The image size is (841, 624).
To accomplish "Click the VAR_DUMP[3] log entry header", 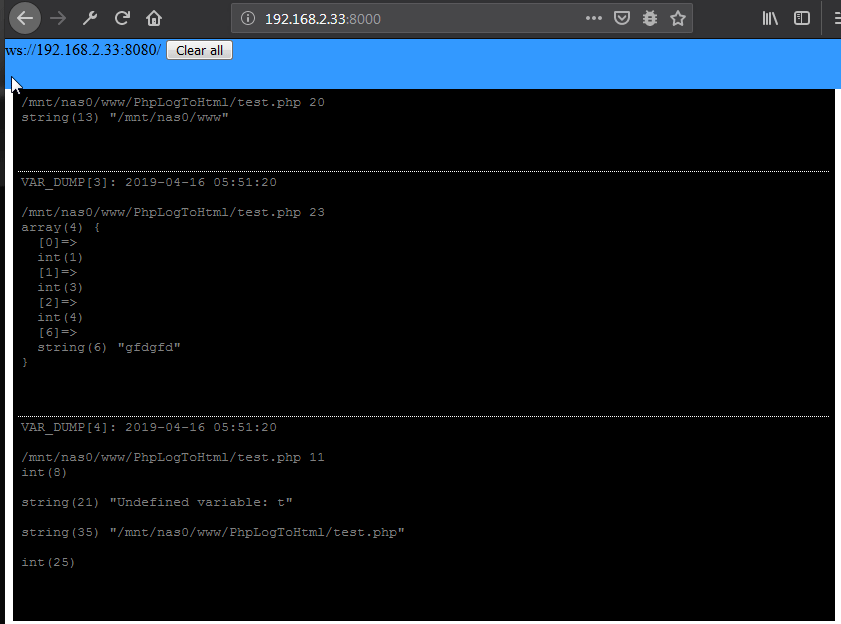I will coord(148,182).
